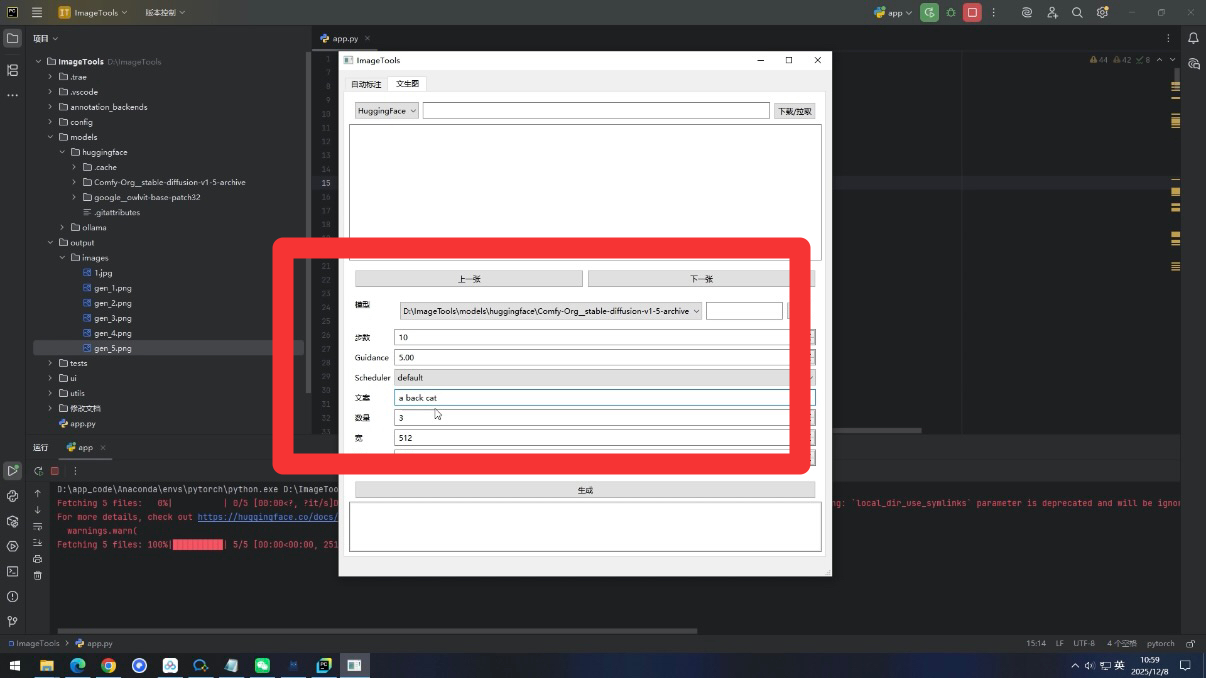Expand the .trae folder
The image size is (1206, 678).
coord(51,77)
